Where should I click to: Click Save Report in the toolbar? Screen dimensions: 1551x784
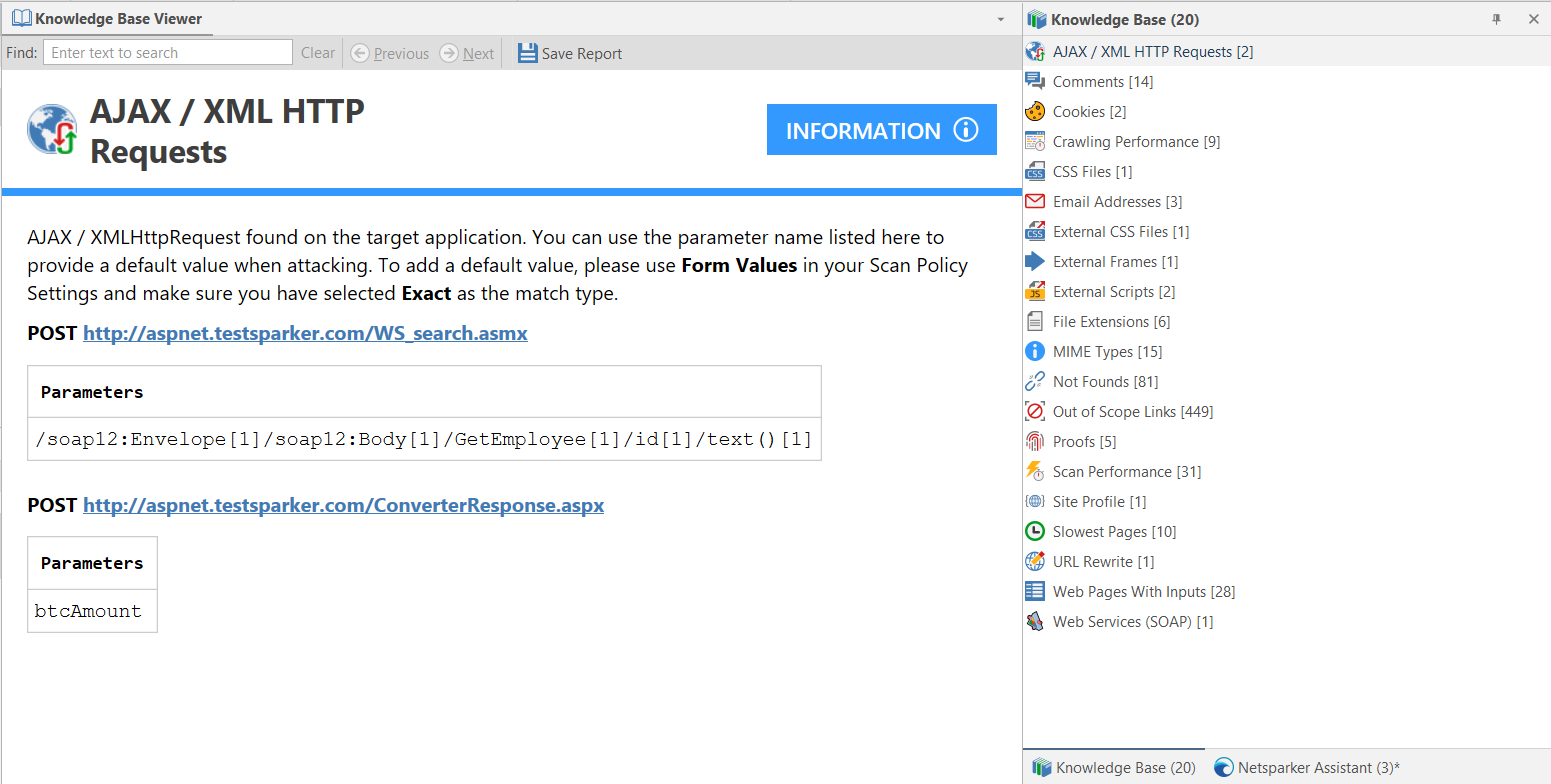click(570, 53)
